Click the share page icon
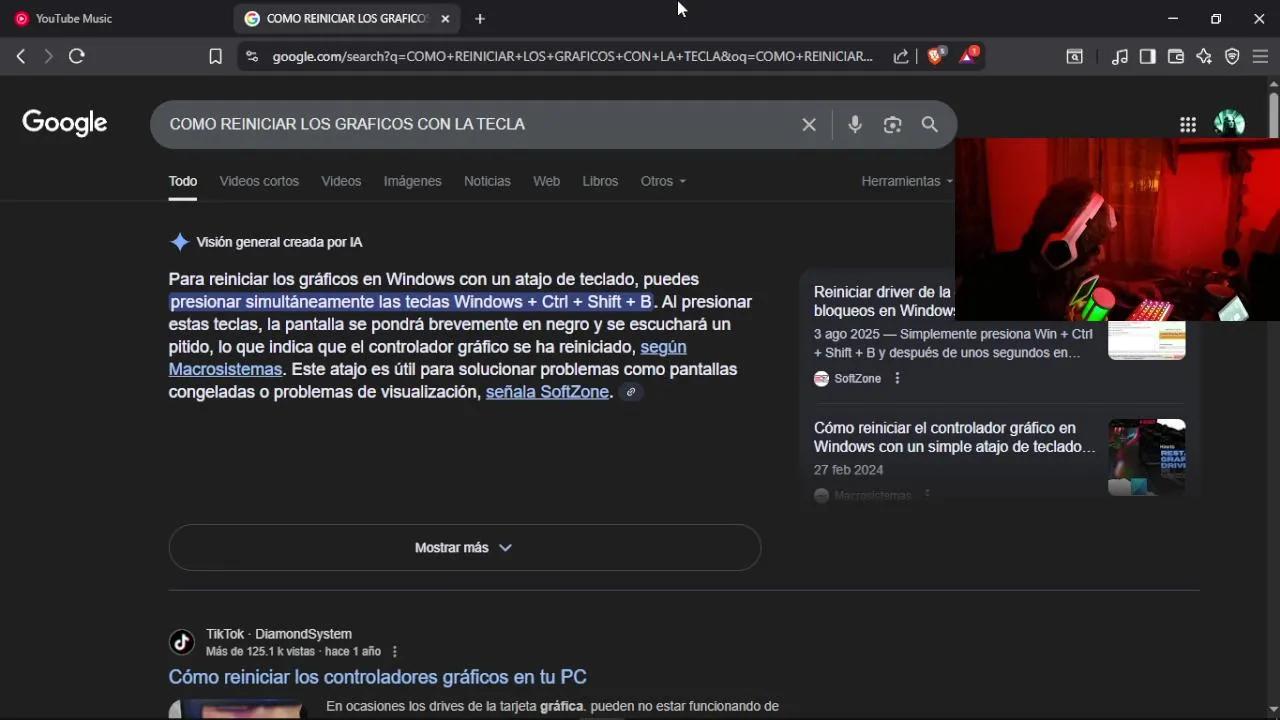Screen dimensions: 1280x720 point(901,57)
